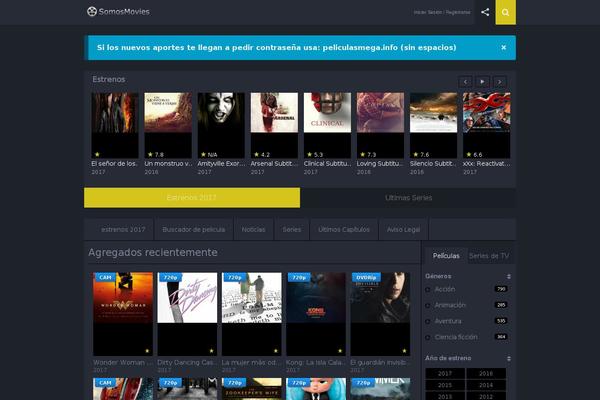600x400 pixels.
Task: Open estrenos 2017 menu item
Action: 123,230
